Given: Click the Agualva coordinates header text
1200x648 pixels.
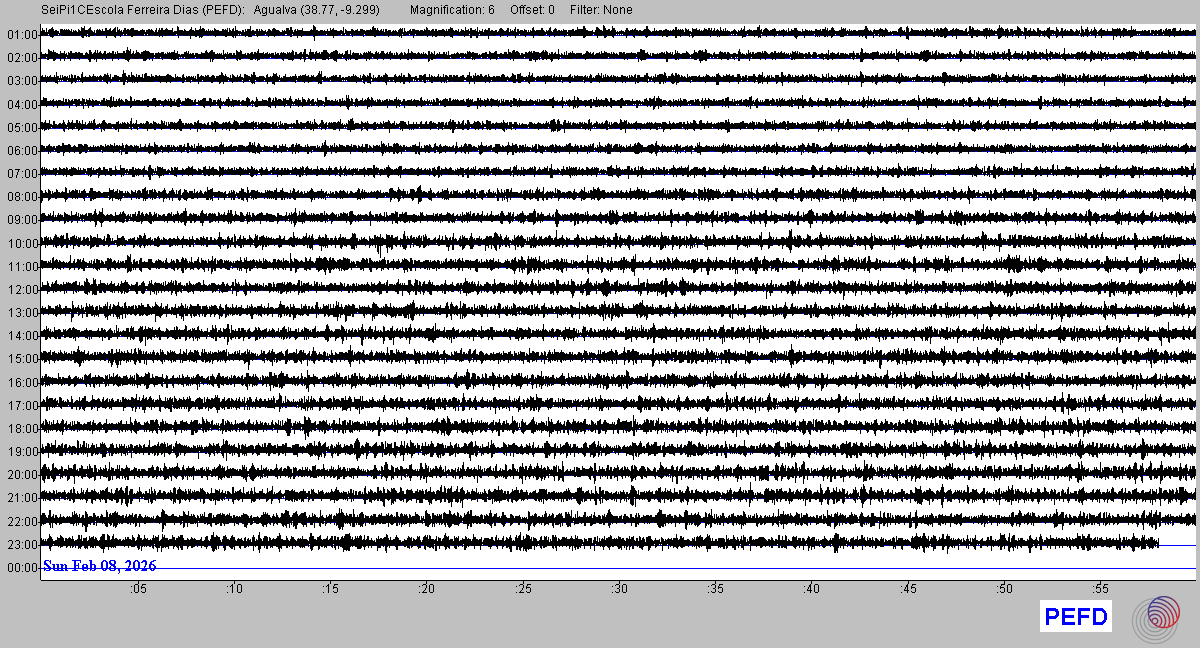Looking at the screenshot, I should [x=316, y=10].
